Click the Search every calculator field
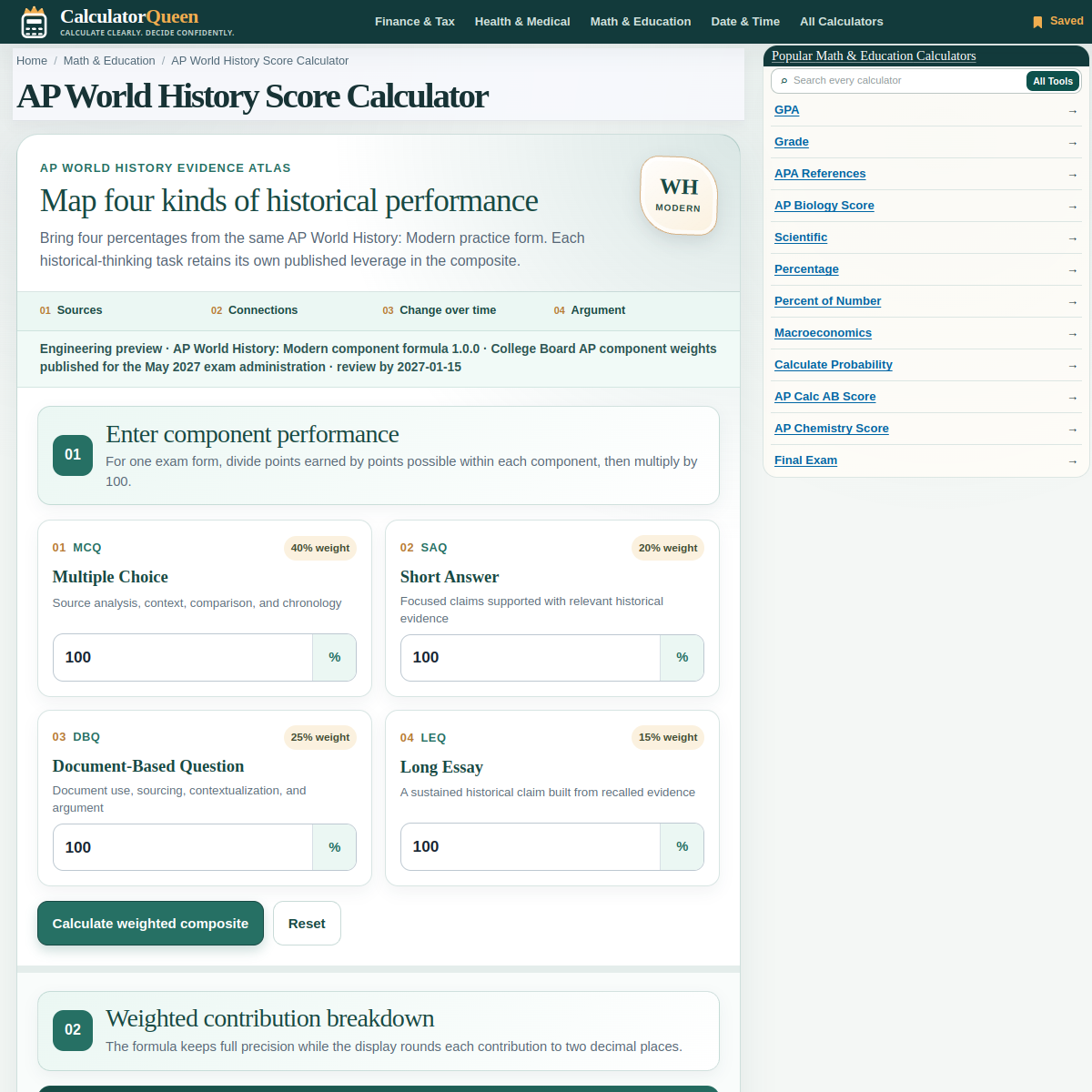The width and height of the screenshot is (1092, 1092). point(905,81)
